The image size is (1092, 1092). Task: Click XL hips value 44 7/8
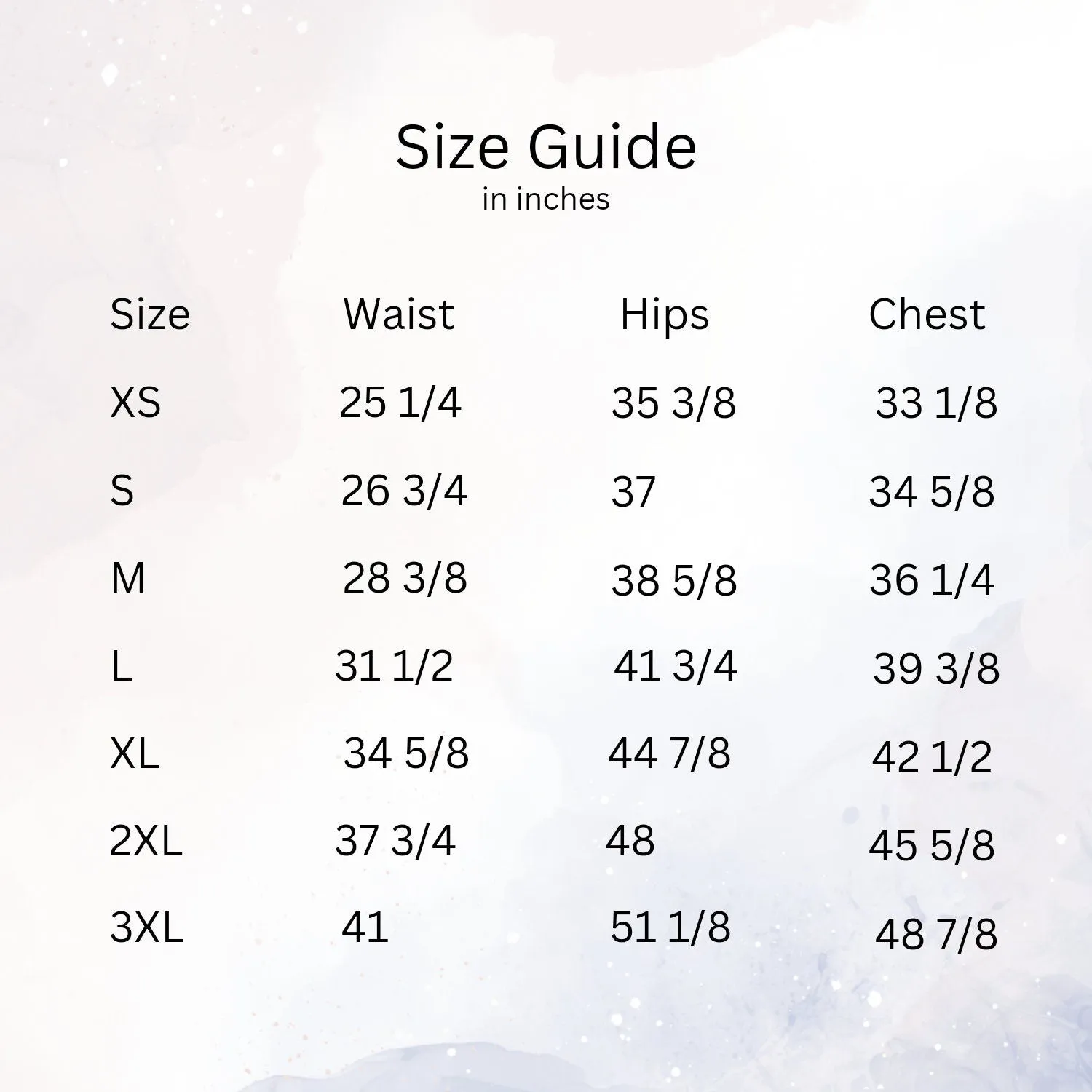(669, 753)
